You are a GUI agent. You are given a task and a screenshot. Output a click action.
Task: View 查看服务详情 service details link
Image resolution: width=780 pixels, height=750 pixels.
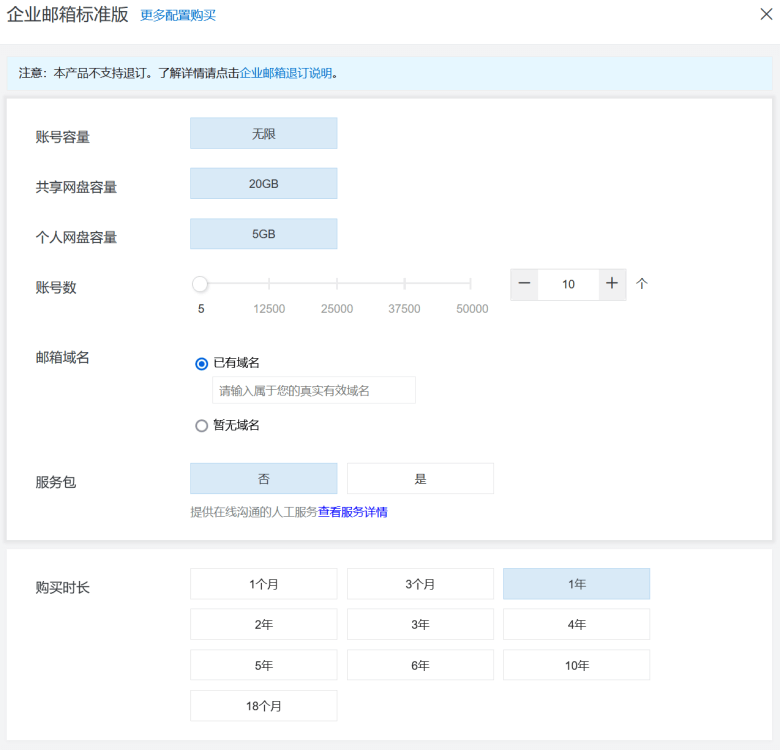353,512
